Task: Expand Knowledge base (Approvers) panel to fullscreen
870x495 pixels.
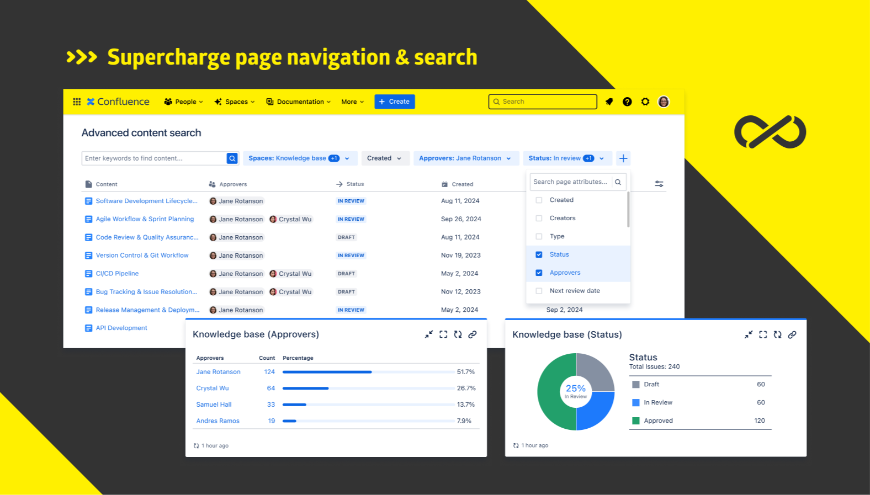Action: (443, 334)
